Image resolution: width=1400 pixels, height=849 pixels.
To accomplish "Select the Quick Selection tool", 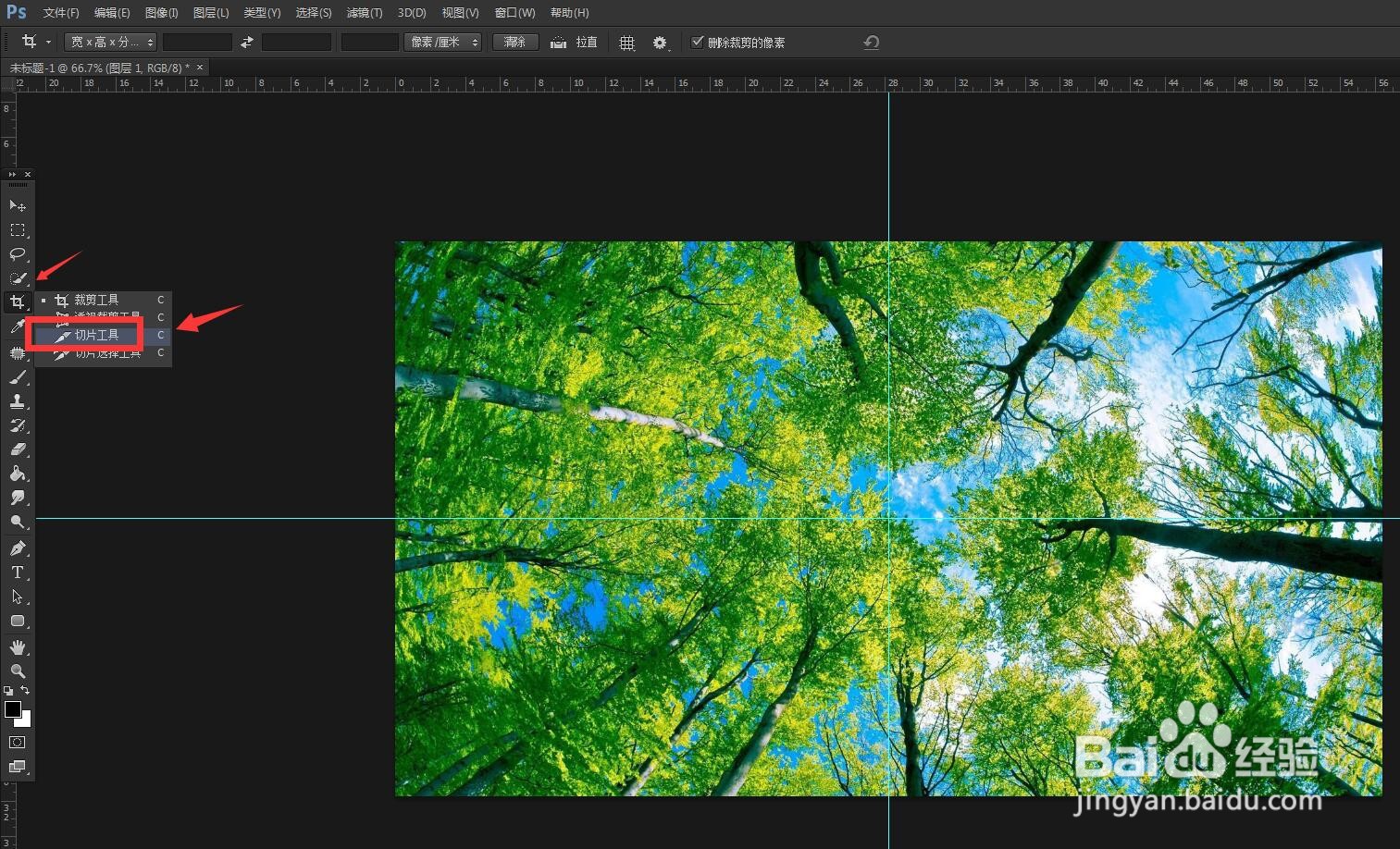I will [17, 277].
